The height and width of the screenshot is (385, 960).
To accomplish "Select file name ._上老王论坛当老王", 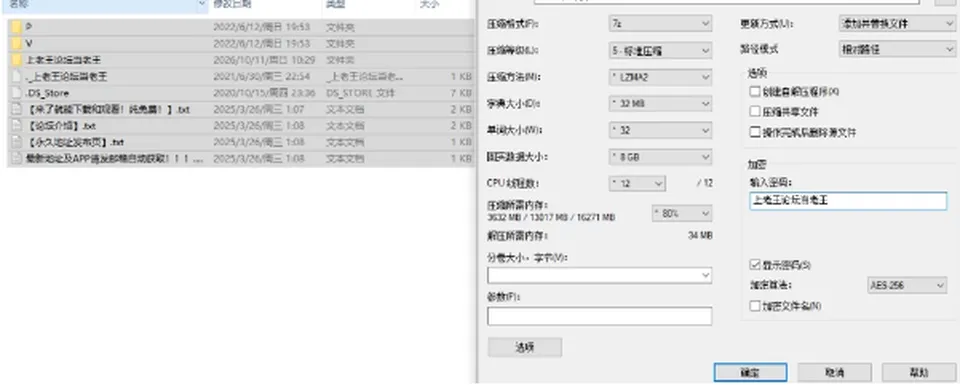I will 66,77.
